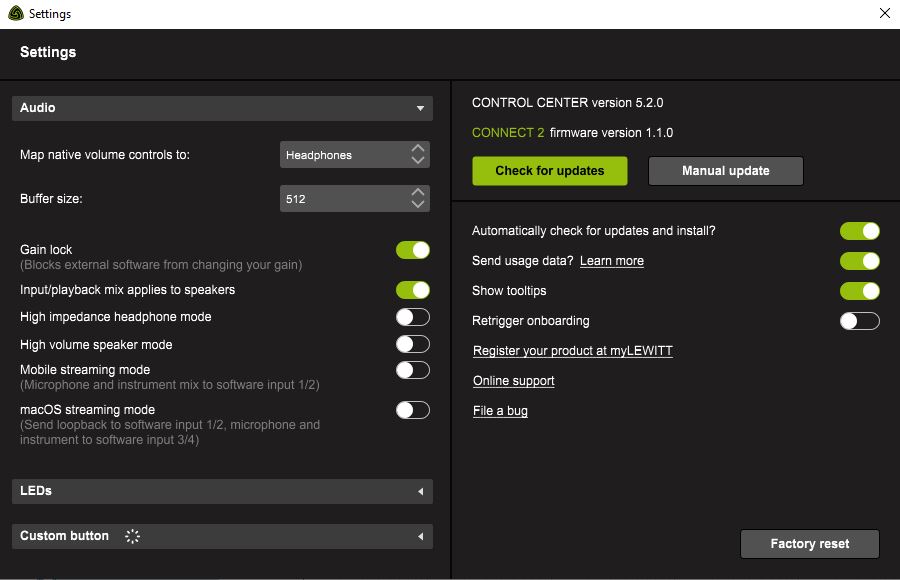Turn off Input/playback mix applies to speakers

click(412, 289)
